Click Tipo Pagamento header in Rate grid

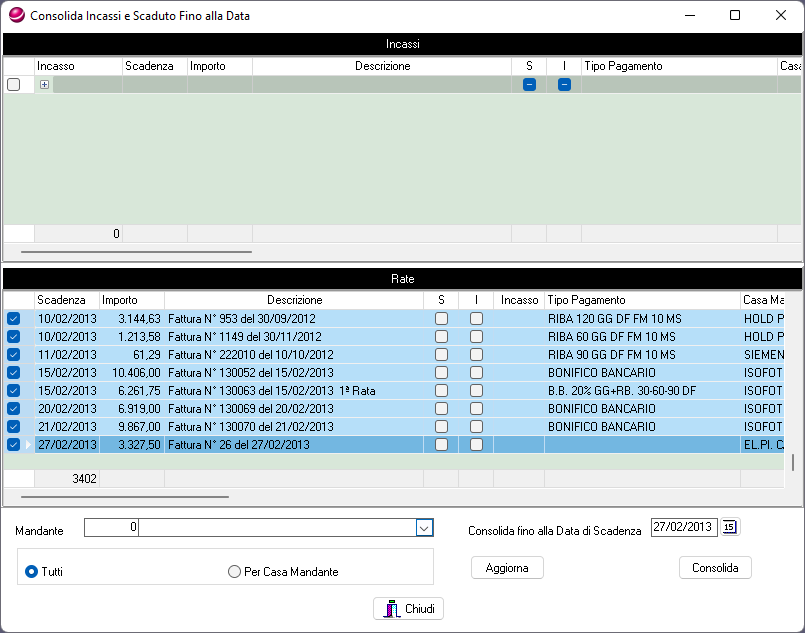(640, 300)
